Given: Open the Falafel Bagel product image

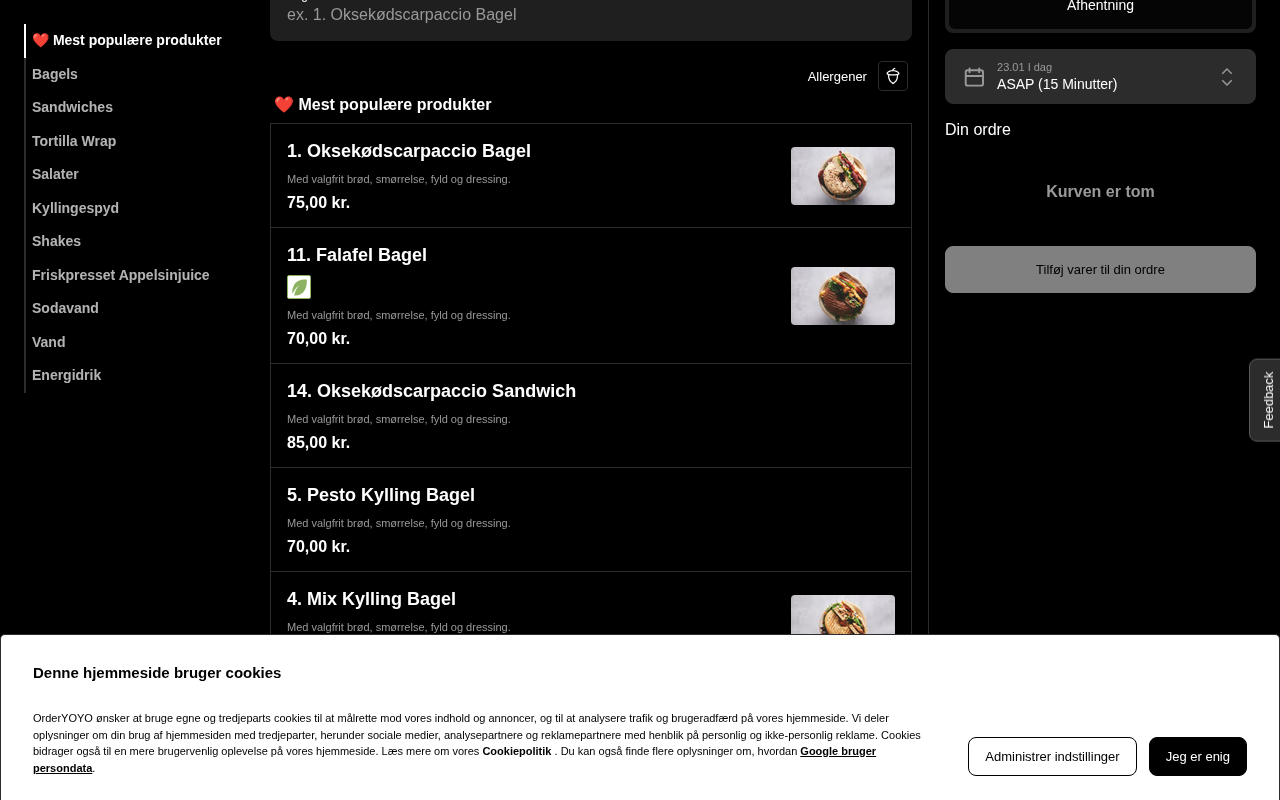Looking at the screenshot, I should [x=843, y=296].
